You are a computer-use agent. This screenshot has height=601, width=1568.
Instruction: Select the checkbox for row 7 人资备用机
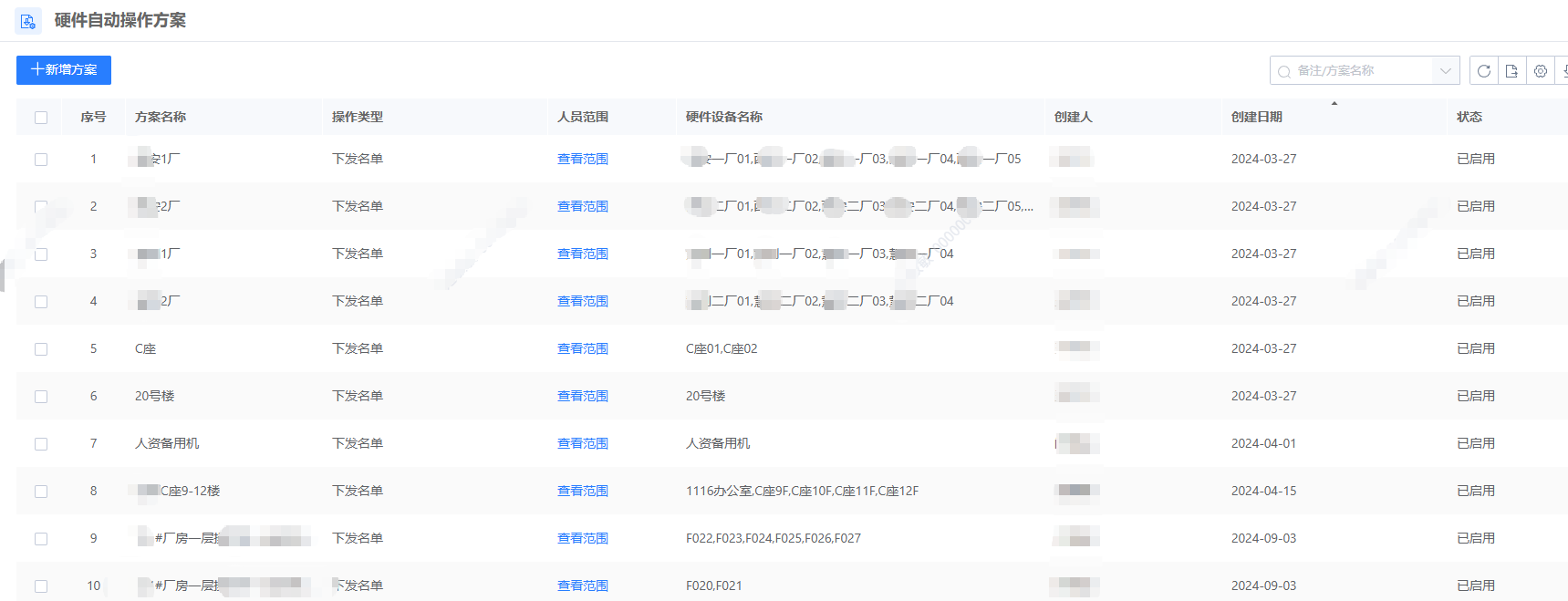(x=41, y=444)
